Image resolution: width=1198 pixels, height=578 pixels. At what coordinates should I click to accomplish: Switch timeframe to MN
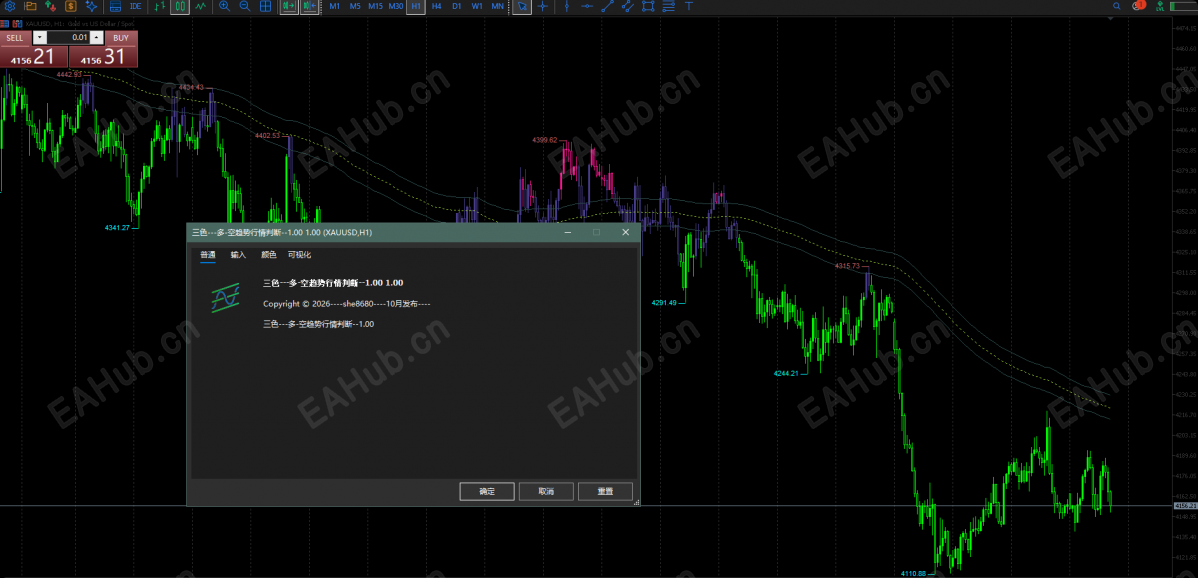pos(497,6)
